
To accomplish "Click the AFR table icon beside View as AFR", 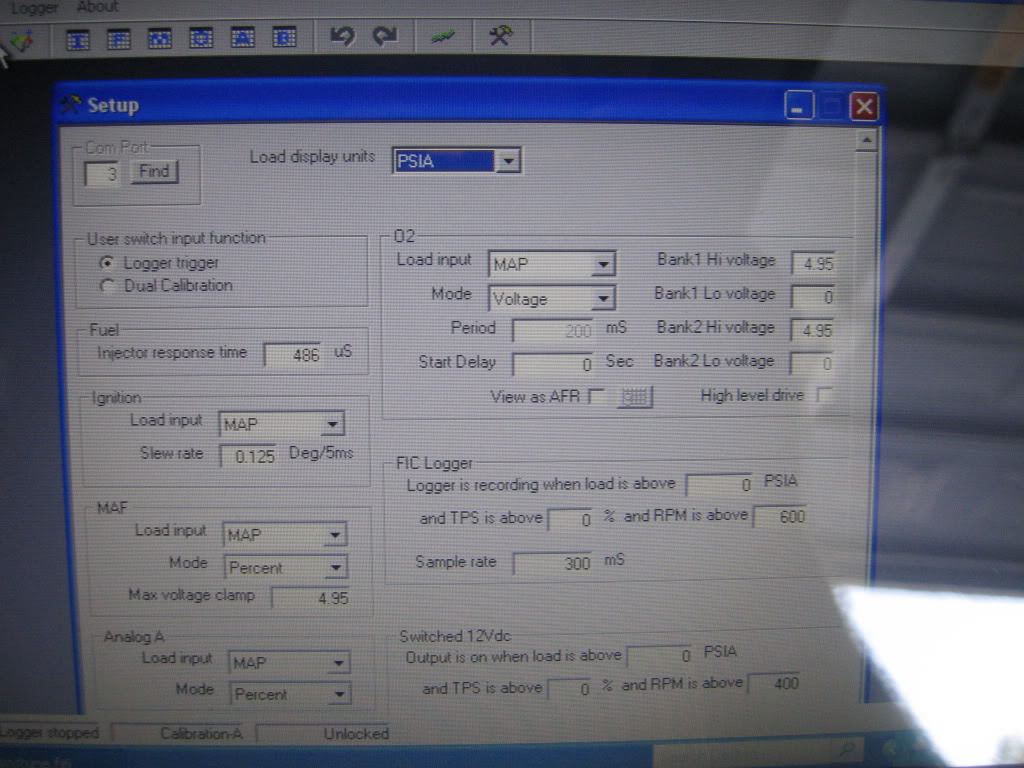I will click(635, 396).
